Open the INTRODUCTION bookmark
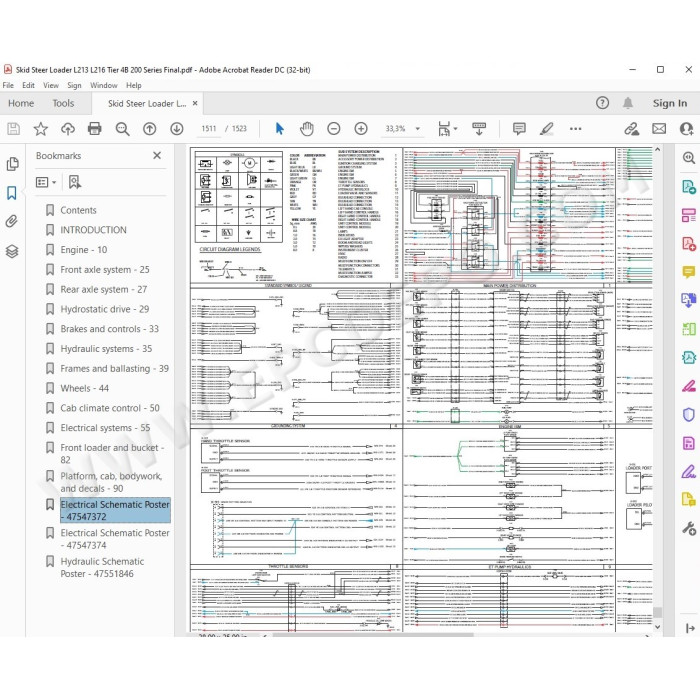Image resolution: width=700 pixels, height=700 pixels. click(x=93, y=230)
